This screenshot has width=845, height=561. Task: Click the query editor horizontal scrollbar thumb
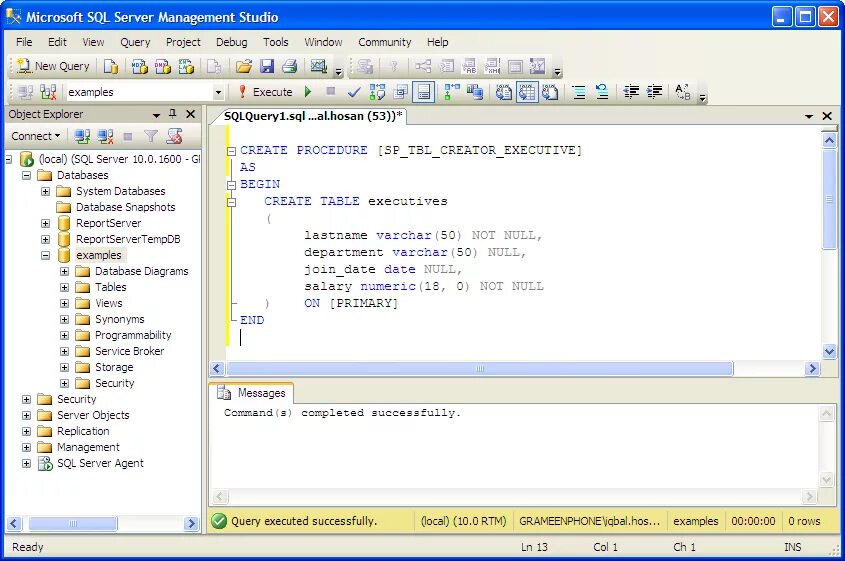pyautogui.click(x=480, y=369)
